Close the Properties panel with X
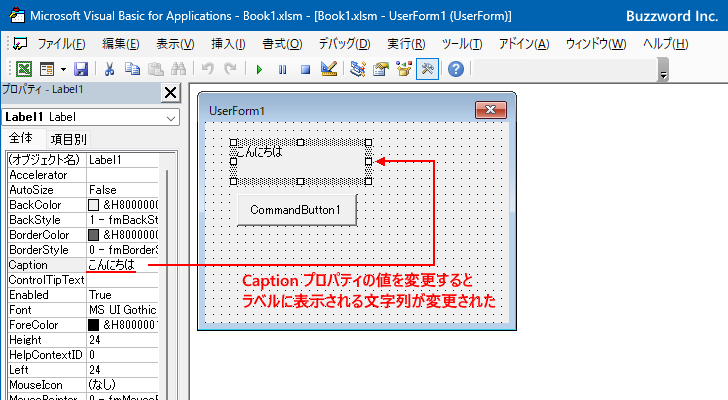The width and height of the screenshot is (728, 400). 170,93
